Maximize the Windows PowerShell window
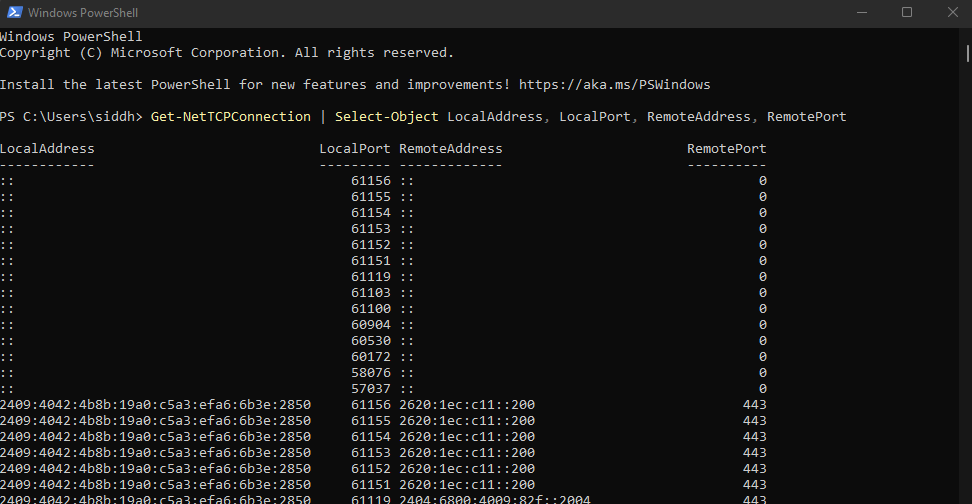Screen dimensions: 972x504 [x=906, y=12]
